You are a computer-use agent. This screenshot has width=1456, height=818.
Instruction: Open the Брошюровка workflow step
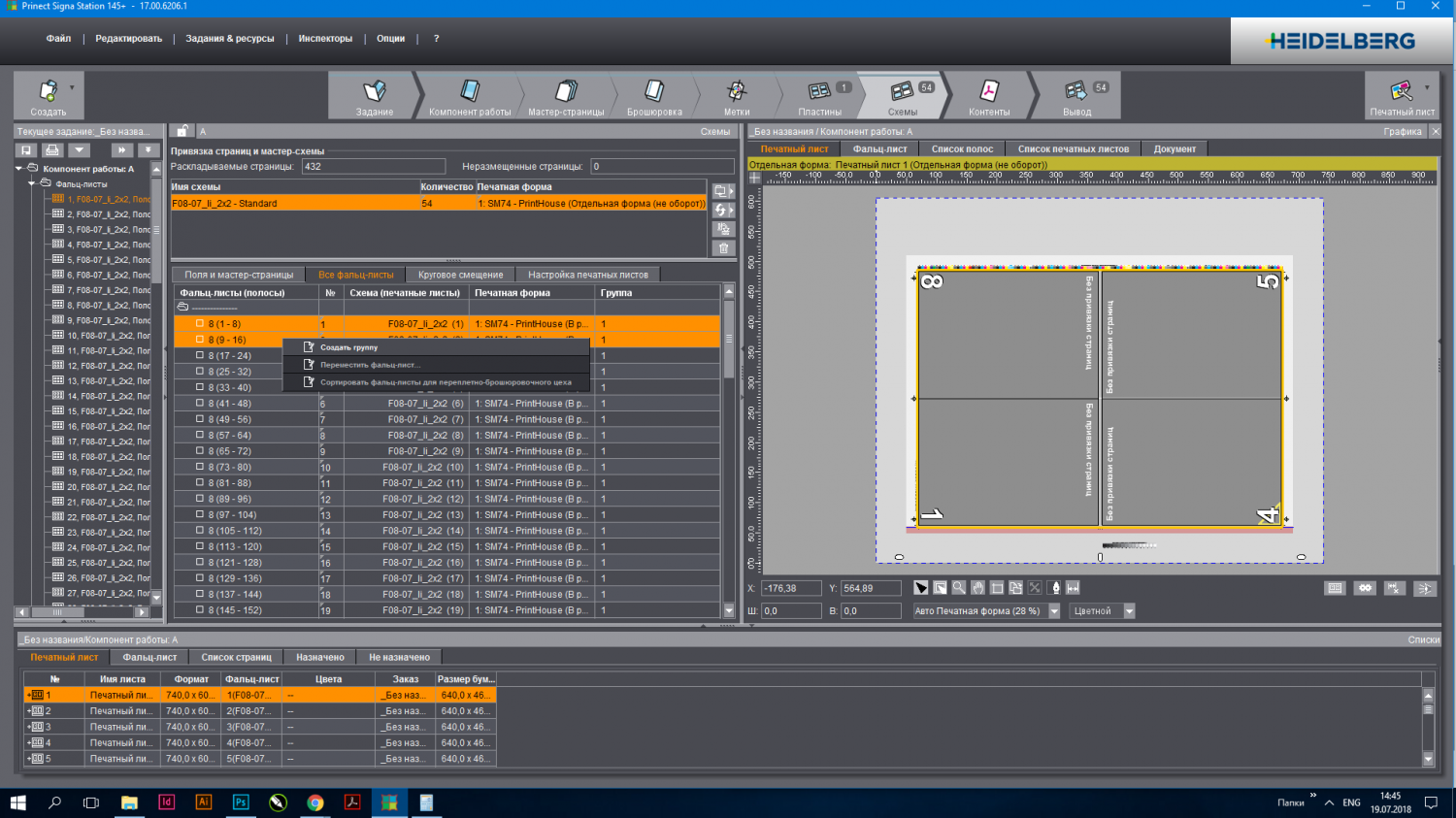pyautogui.click(x=654, y=96)
